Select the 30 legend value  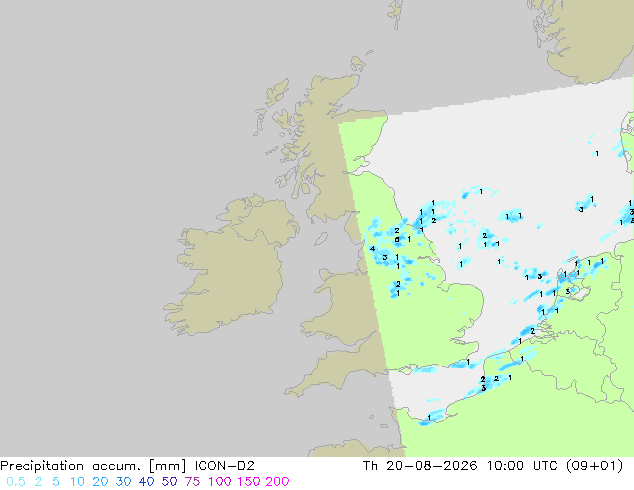pyautogui.click(x=123, y=482)
